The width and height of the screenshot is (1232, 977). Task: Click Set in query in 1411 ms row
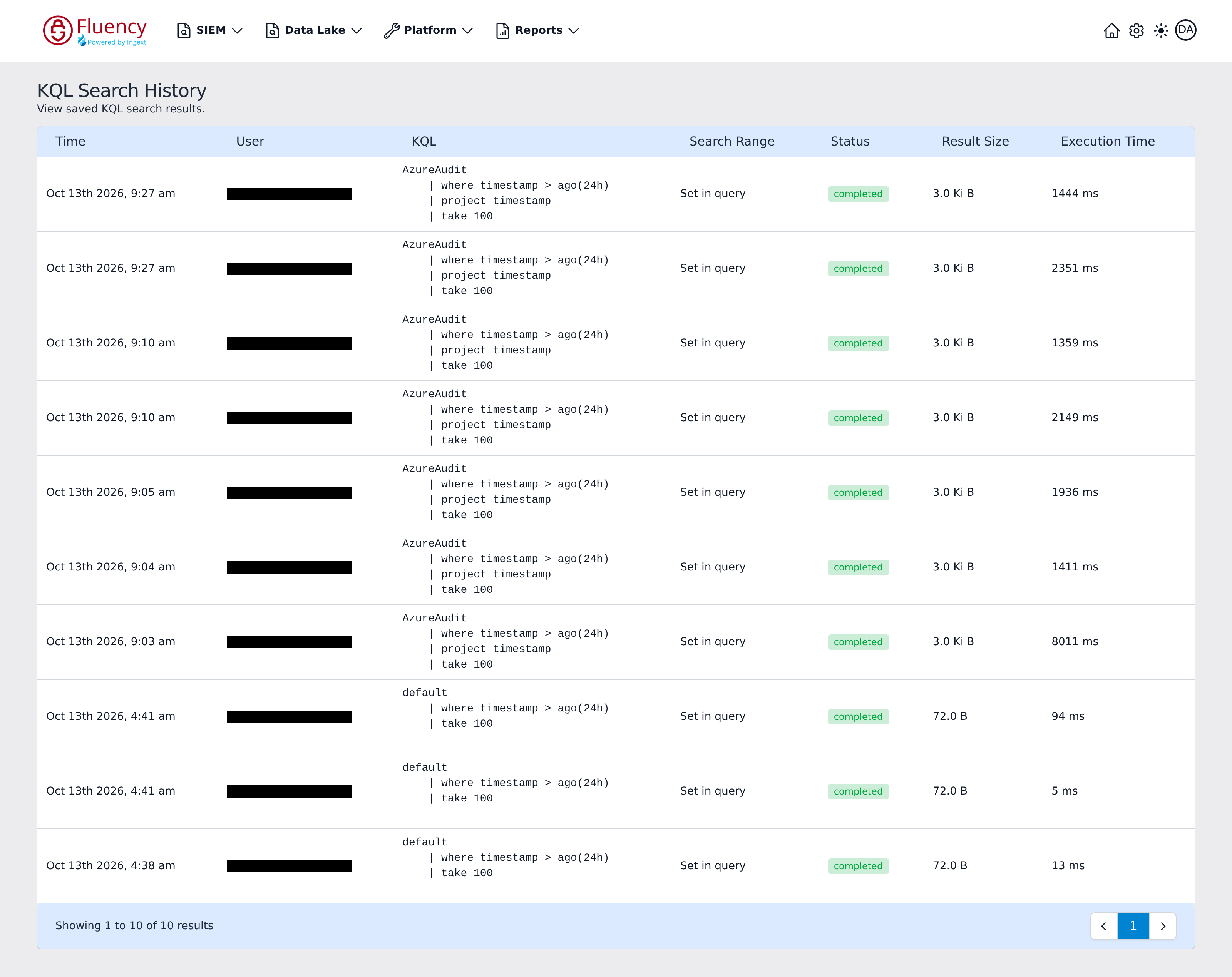tap(713, 567)
